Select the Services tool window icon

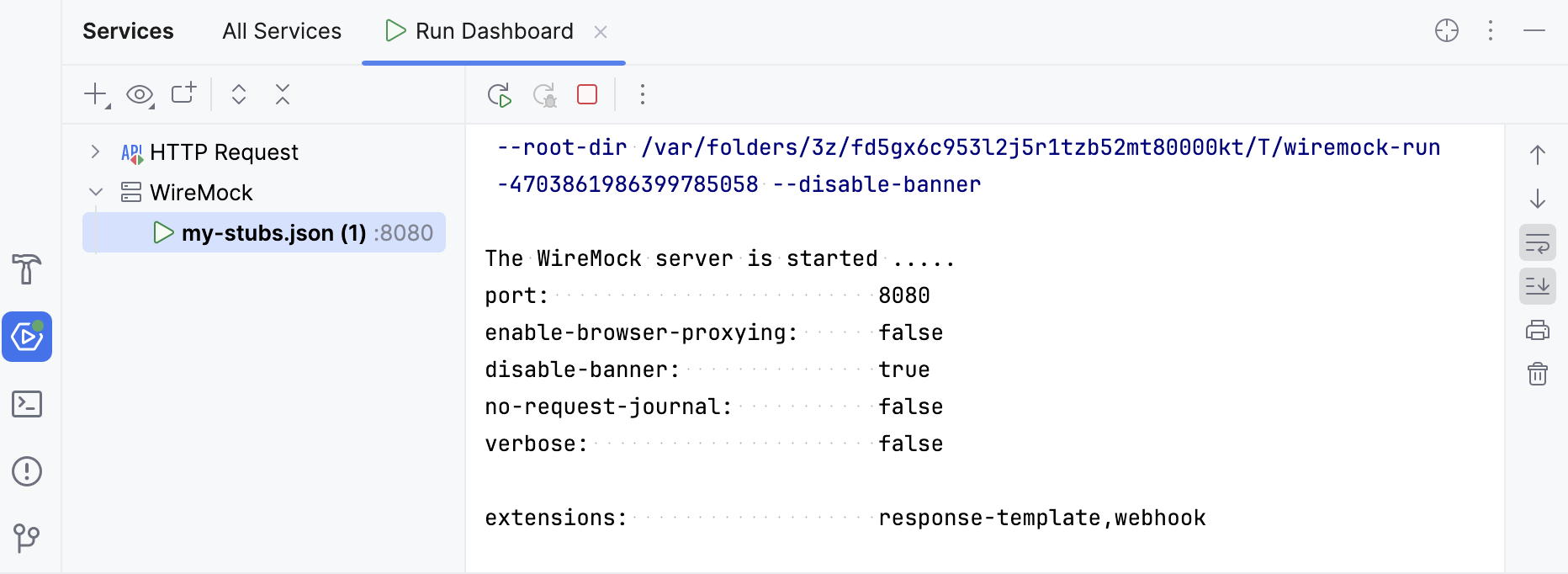tap(27, 337)
